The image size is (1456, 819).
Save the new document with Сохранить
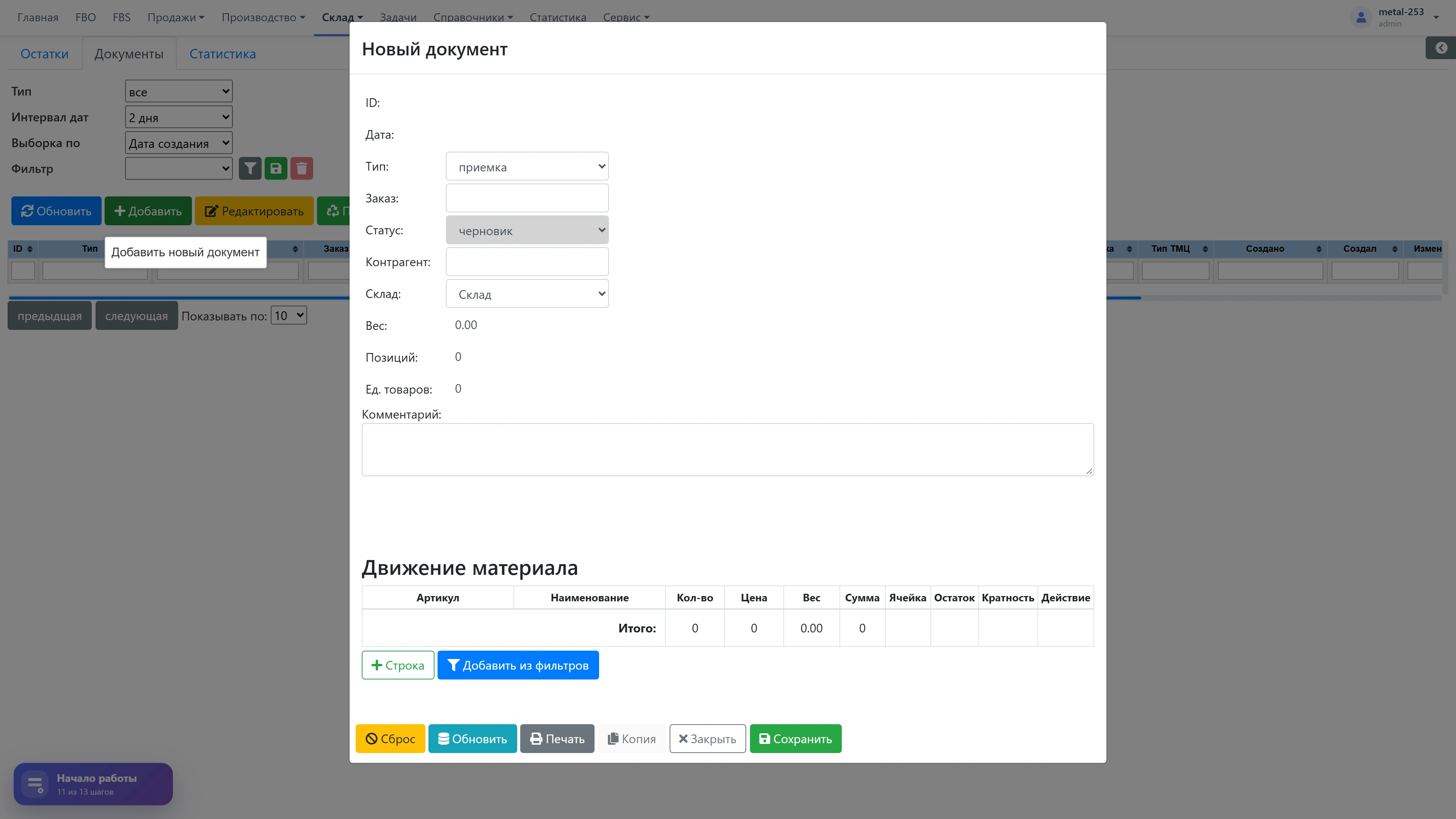coord(795,739)
